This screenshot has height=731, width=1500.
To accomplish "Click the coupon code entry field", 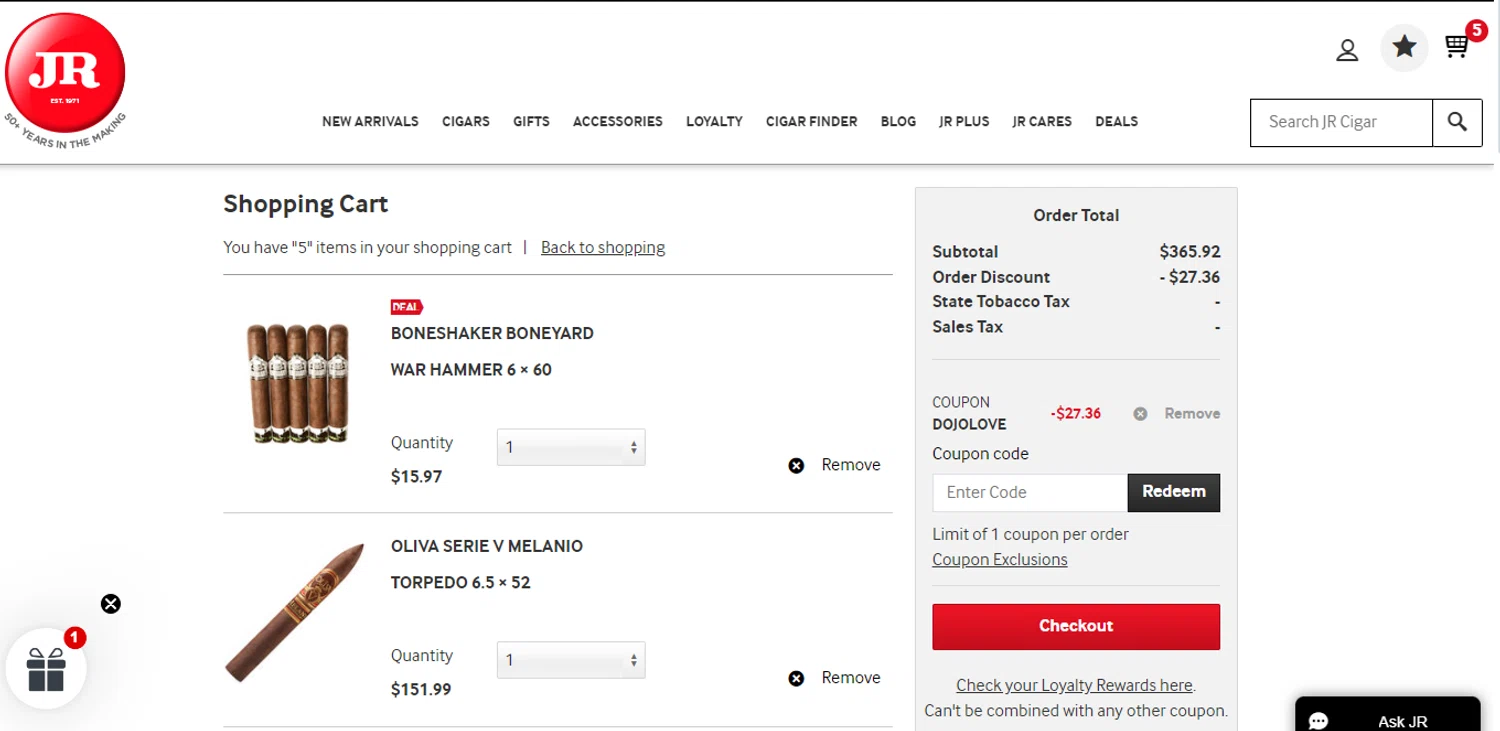I will (1029, 492).
